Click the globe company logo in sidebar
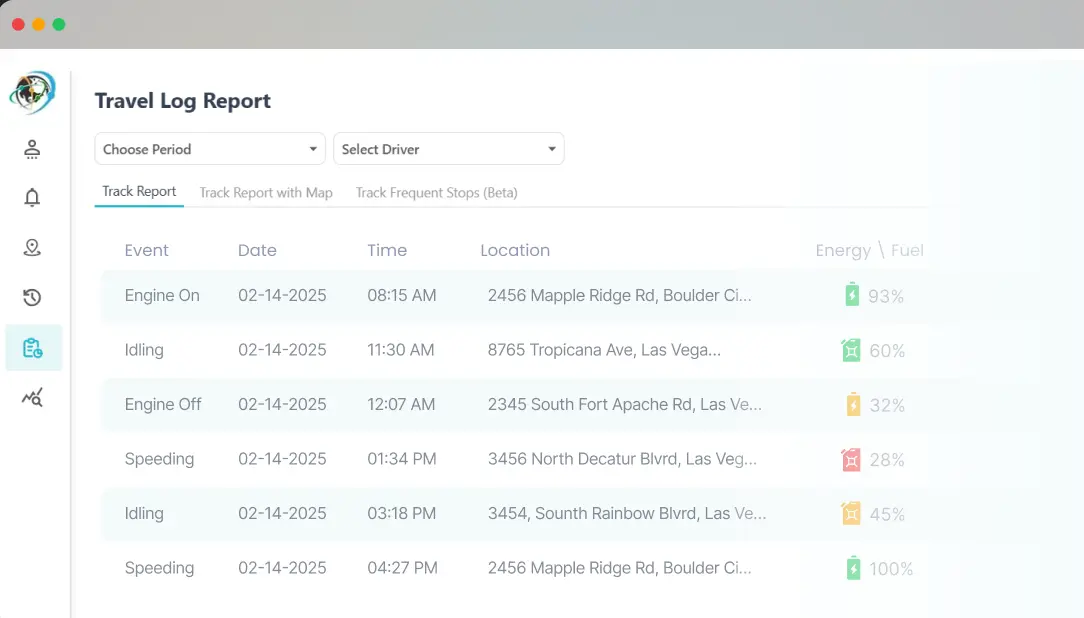The height and width of the screenshot is (618, 1084). (x=32, y=93)
